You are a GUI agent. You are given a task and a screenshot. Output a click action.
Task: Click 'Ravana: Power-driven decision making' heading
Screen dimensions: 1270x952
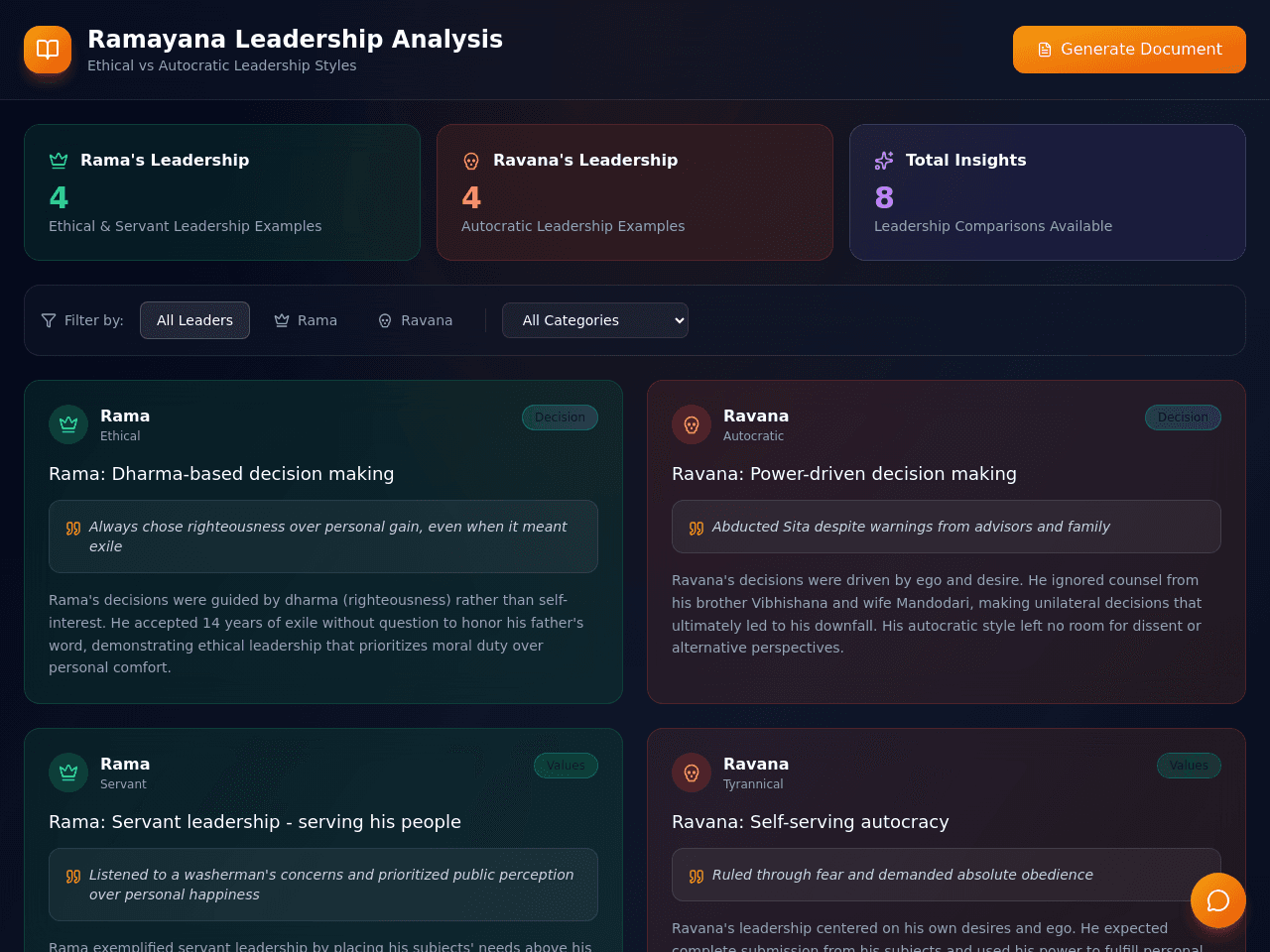click(844, 474)
